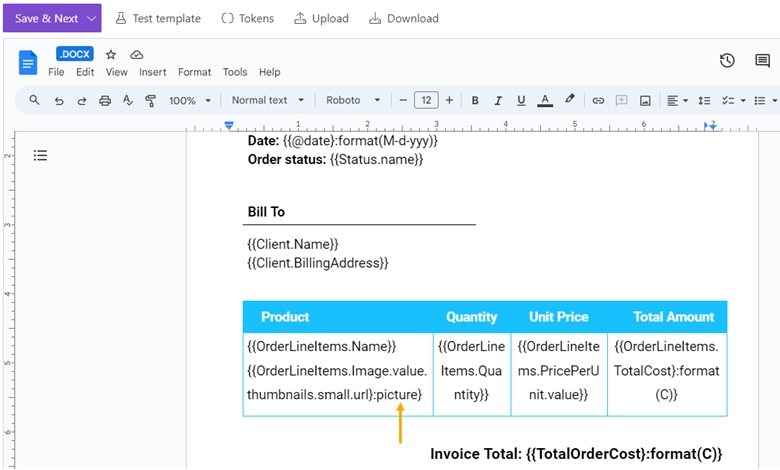Click the .DOCX format badge
This screenshot has height=470, width=780.
tap(75, 54)
